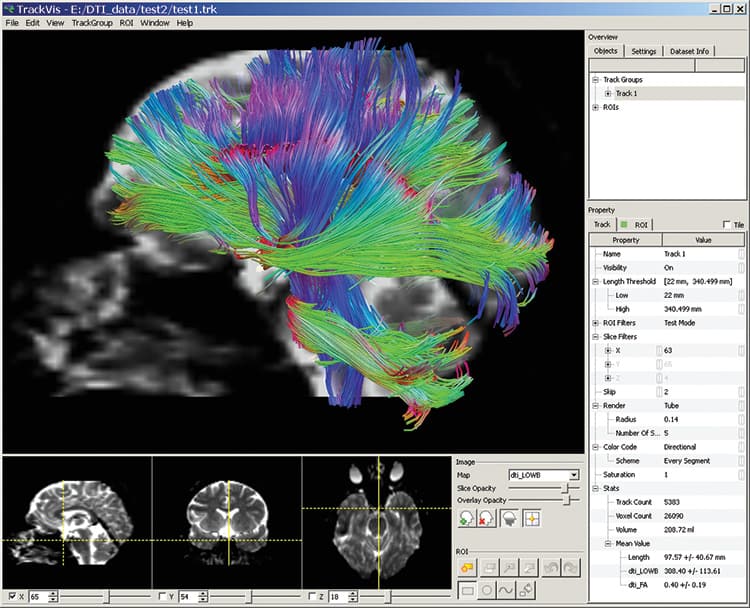Viewport: 750px width, 608px height.
Task: Collapse the Track Groups tree node
Action: [596, 79]
